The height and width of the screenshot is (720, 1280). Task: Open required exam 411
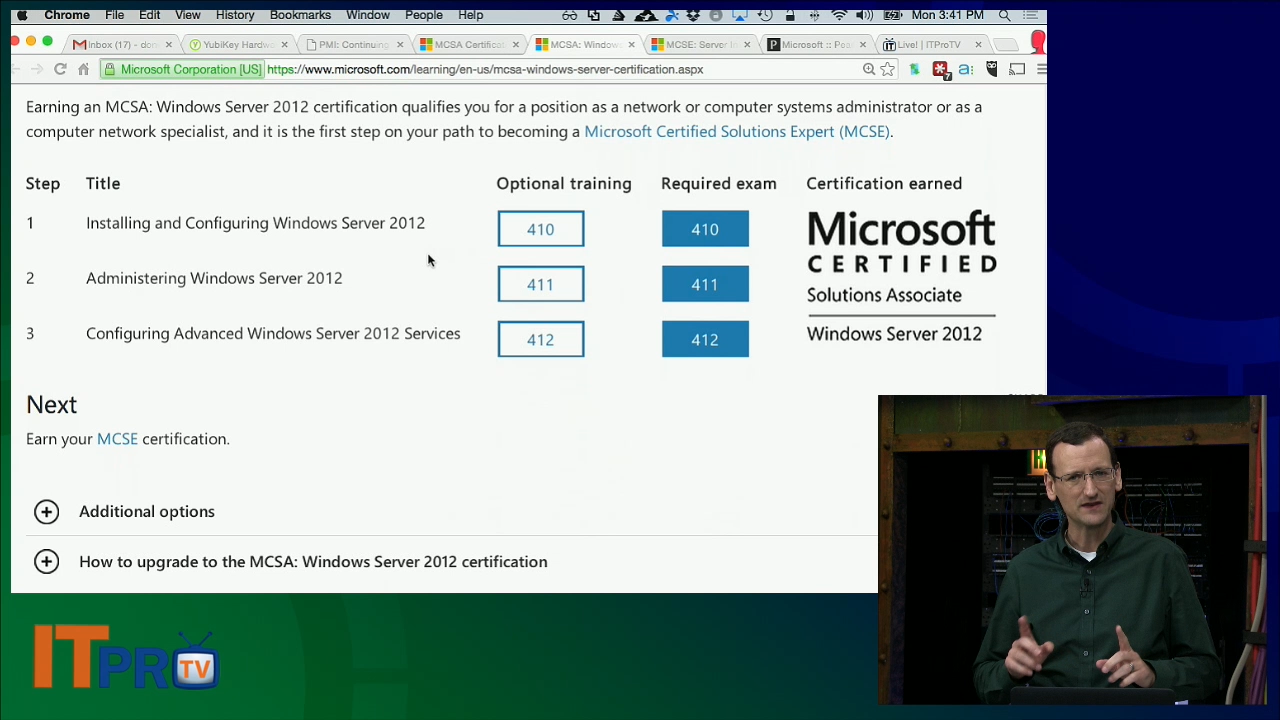[x=705, y=284]
